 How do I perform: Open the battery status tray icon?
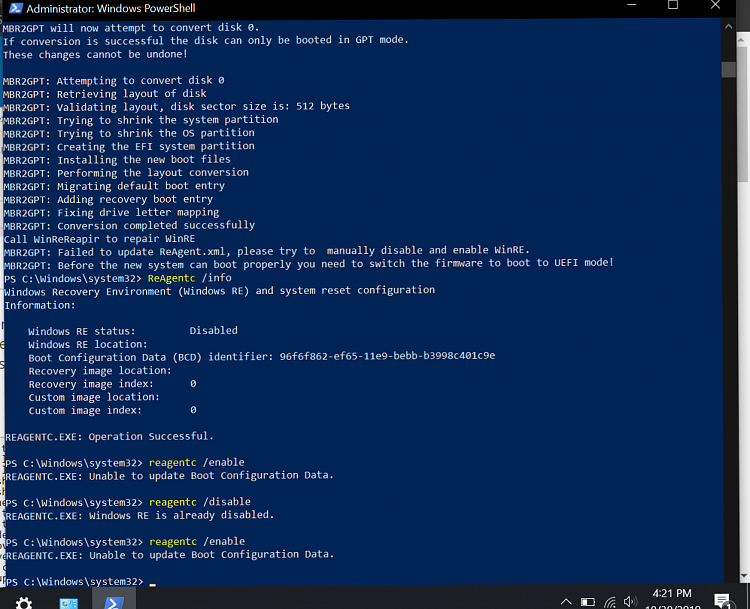coord(587,602)
